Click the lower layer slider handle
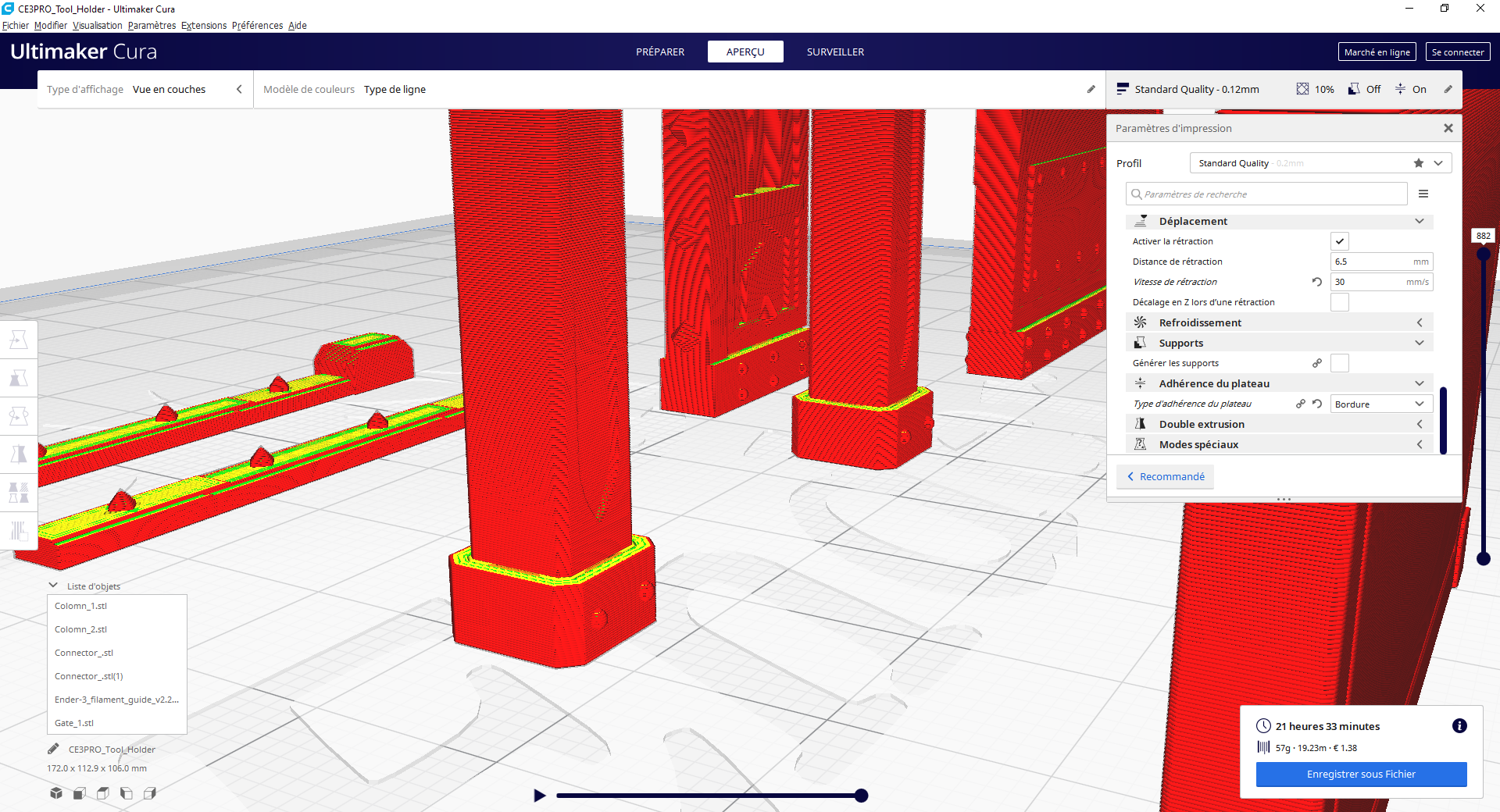1500x812 pixels. tap(1484, 558)
